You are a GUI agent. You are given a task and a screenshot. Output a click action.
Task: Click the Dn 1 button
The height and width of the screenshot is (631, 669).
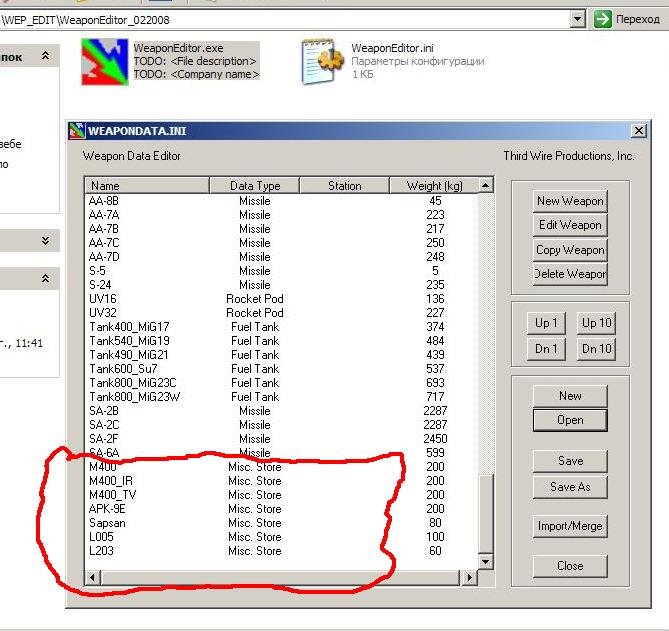click(546, 349)
